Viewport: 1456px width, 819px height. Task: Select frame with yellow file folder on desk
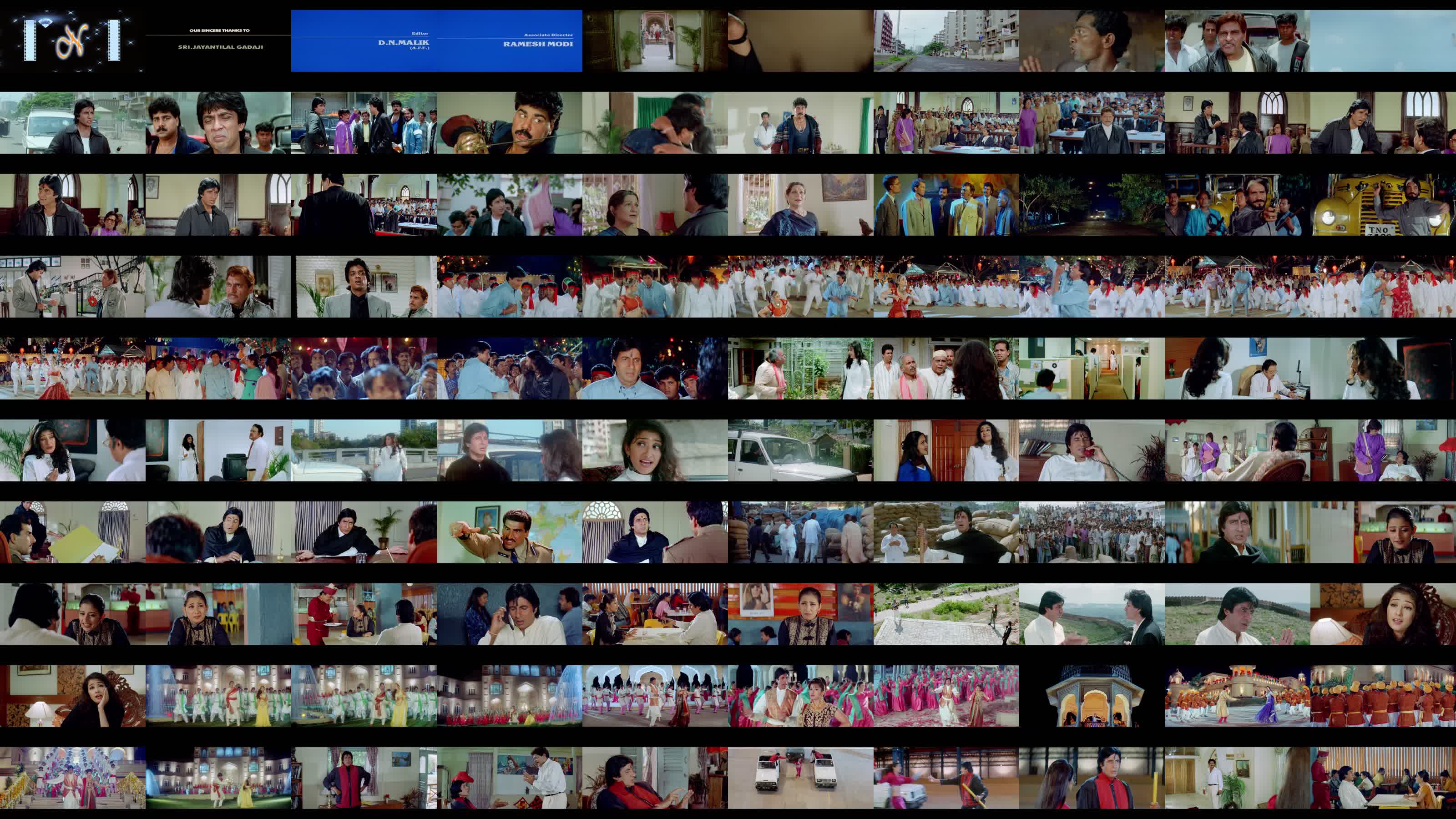(x=72, y=532)
